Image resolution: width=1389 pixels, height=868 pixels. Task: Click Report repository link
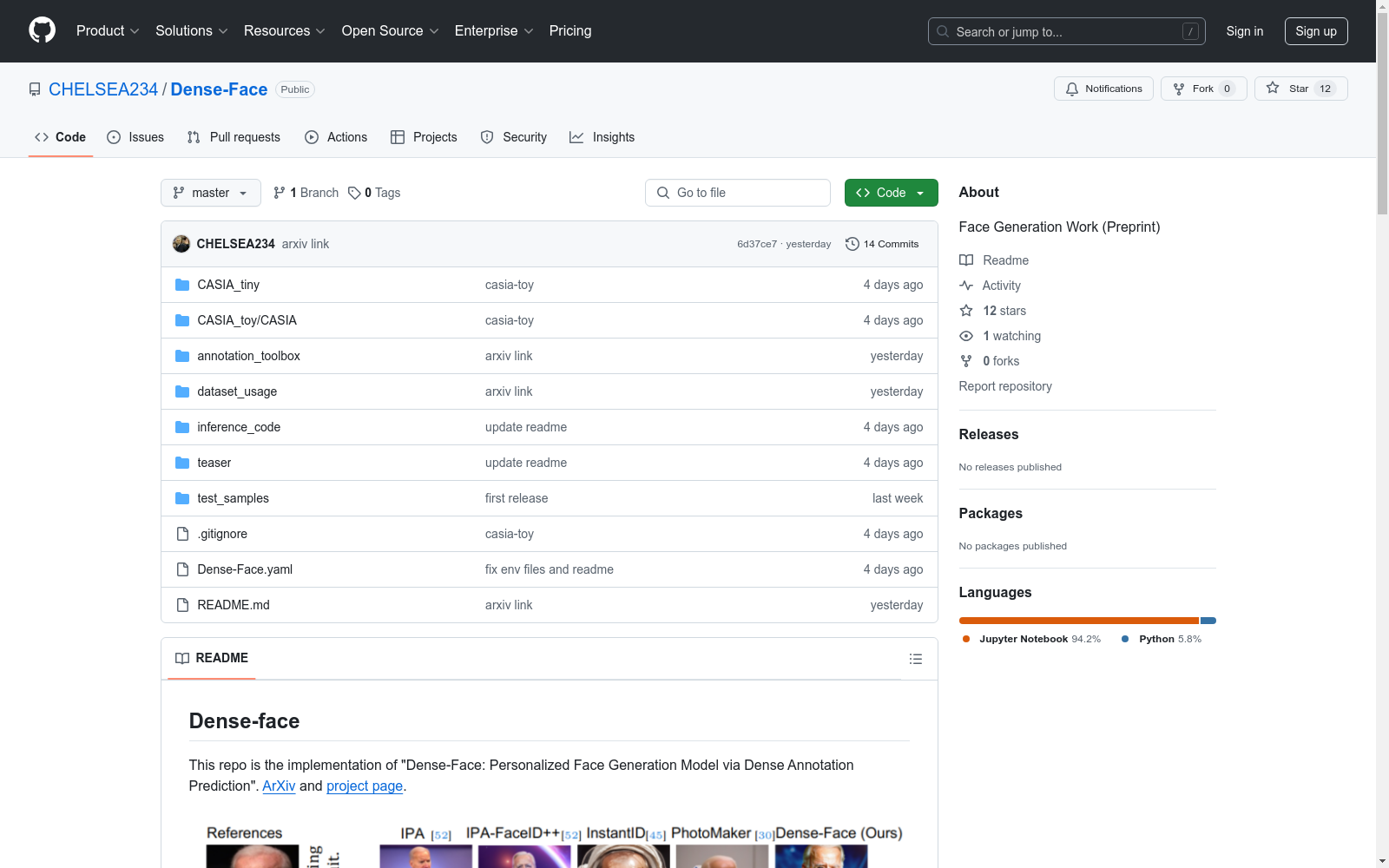click(1005, 386)
